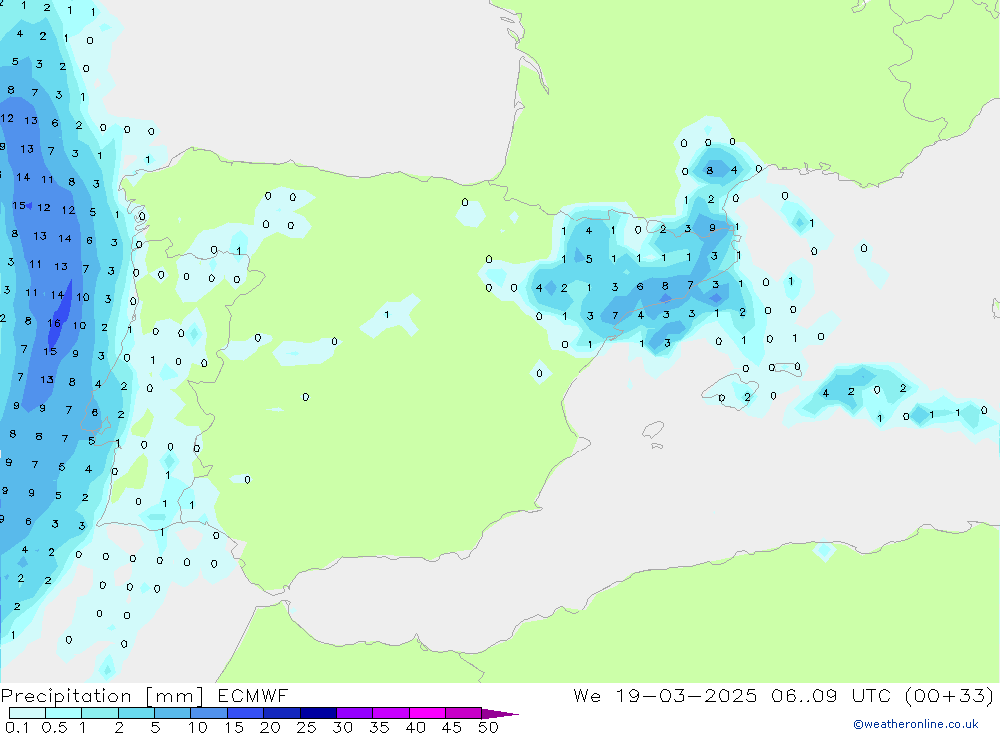The height and width of the screenshot is (733, 1000).
Task: Select the legend swatch between 0.1 and 0.5
Action: tap(27, 713)
